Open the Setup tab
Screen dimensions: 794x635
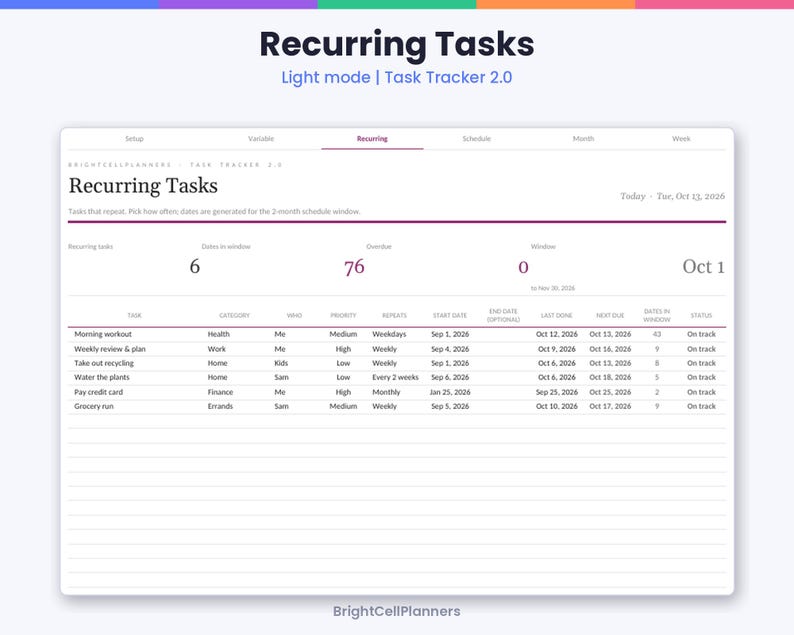tap(134, 138)
